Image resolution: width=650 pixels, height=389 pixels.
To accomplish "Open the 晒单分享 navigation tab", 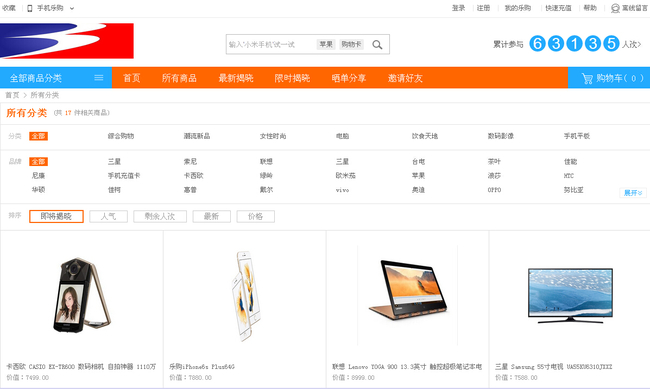I will click(x=349, y=78).
